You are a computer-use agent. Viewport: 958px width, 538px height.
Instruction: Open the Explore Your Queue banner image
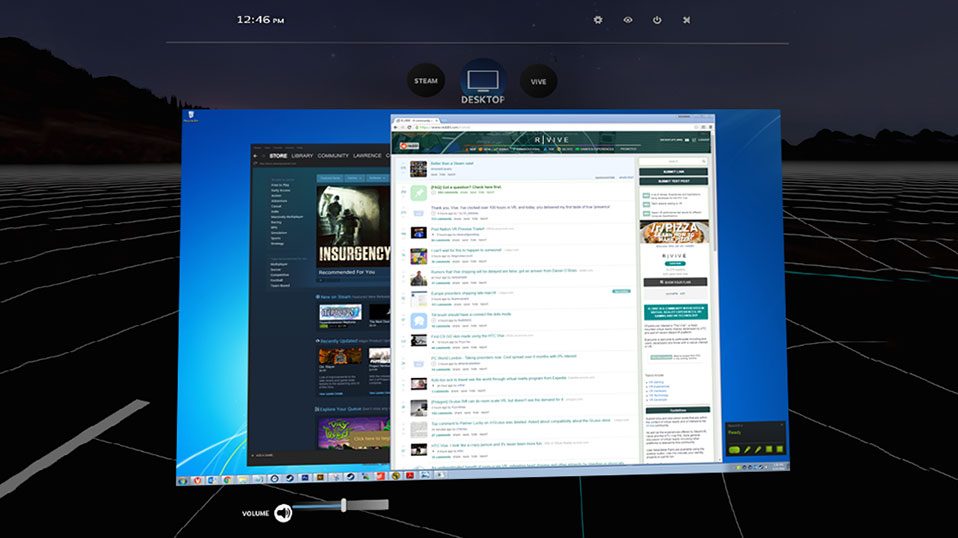point(354,433)
